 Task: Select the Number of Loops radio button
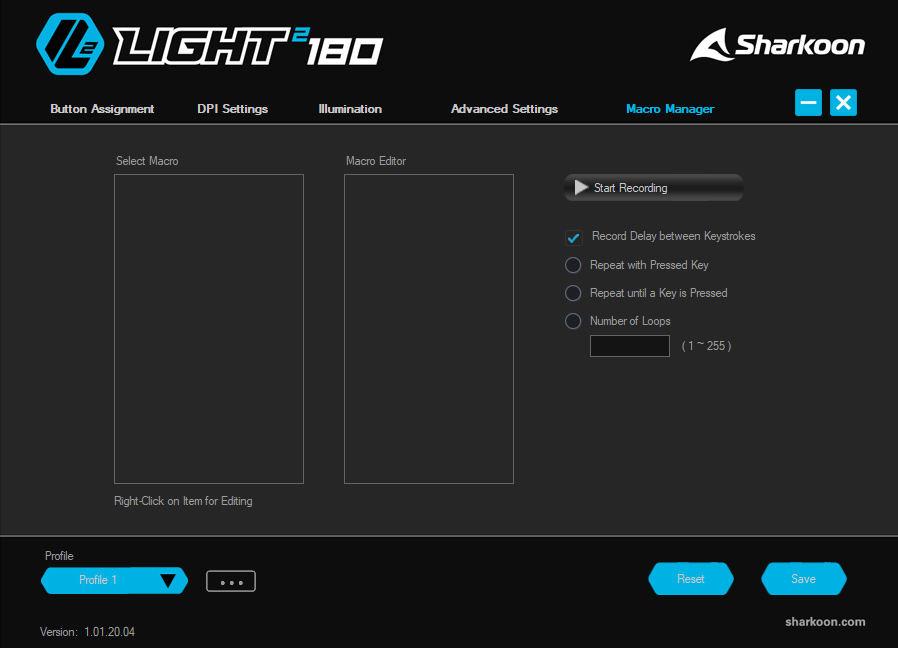click(x=573, y=321)
